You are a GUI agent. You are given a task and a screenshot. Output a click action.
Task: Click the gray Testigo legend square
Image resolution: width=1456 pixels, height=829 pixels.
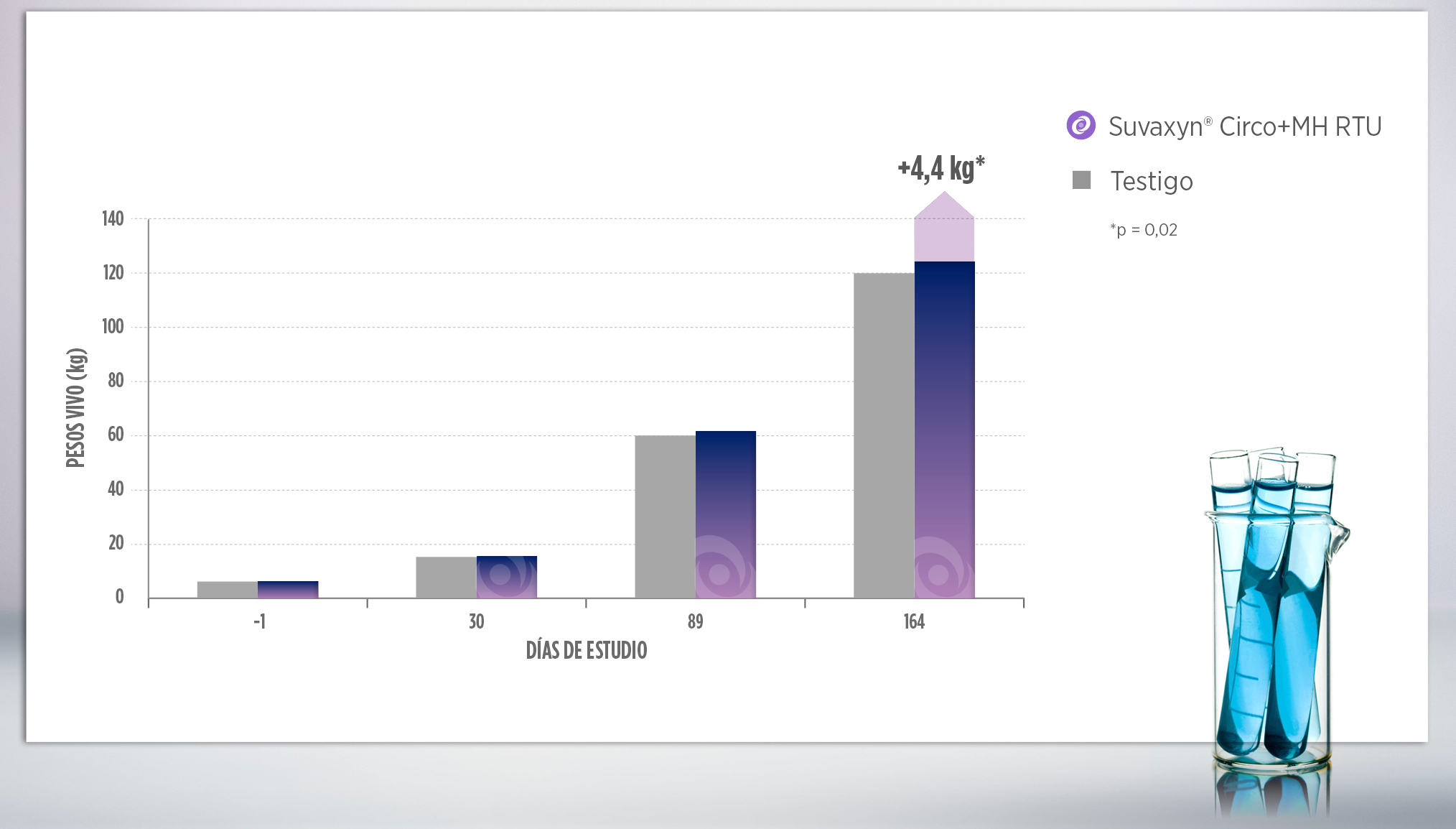(x=1081, y=180)
